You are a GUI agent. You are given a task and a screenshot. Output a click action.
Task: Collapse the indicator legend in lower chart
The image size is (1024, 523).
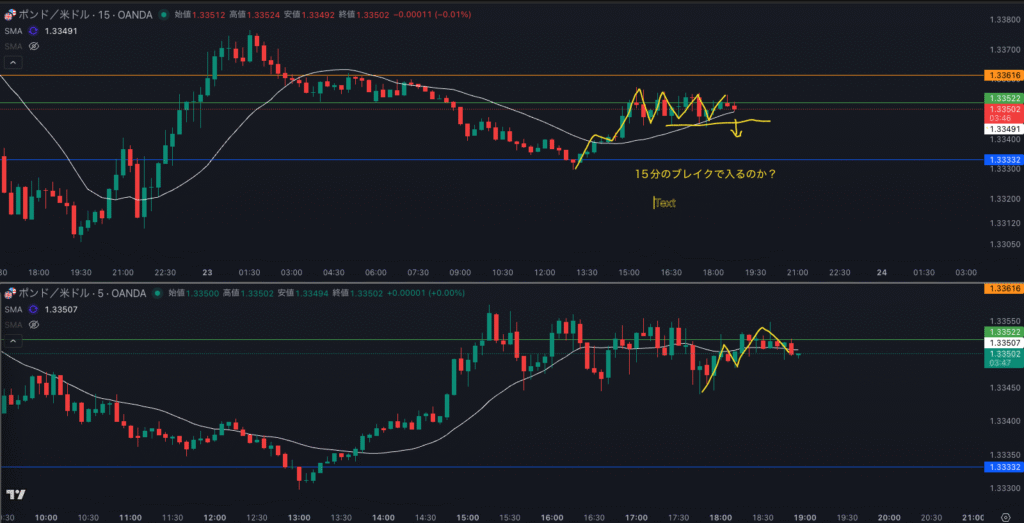pos(12,340)
